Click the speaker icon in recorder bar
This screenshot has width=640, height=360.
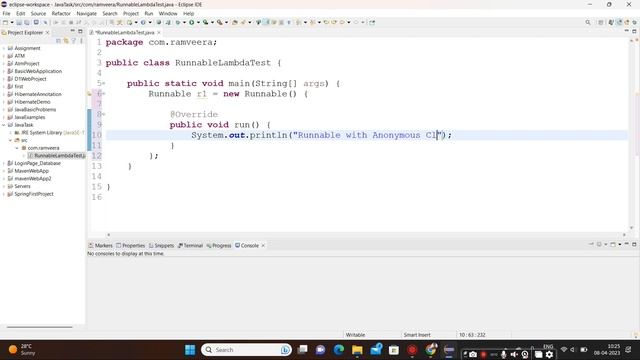[514, 355]
